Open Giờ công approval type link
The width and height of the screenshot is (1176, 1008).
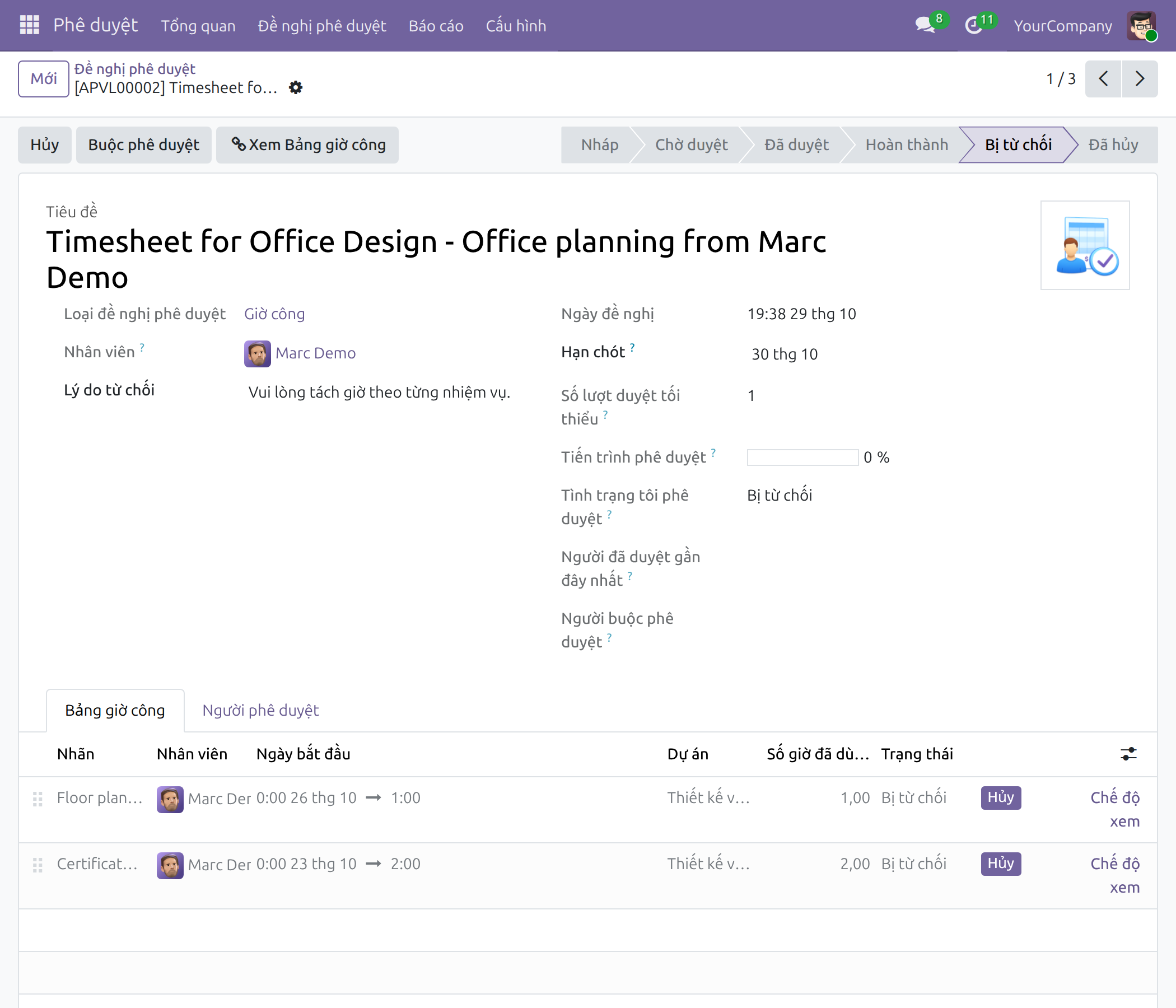pyautogui.click(x=275, y=314)
